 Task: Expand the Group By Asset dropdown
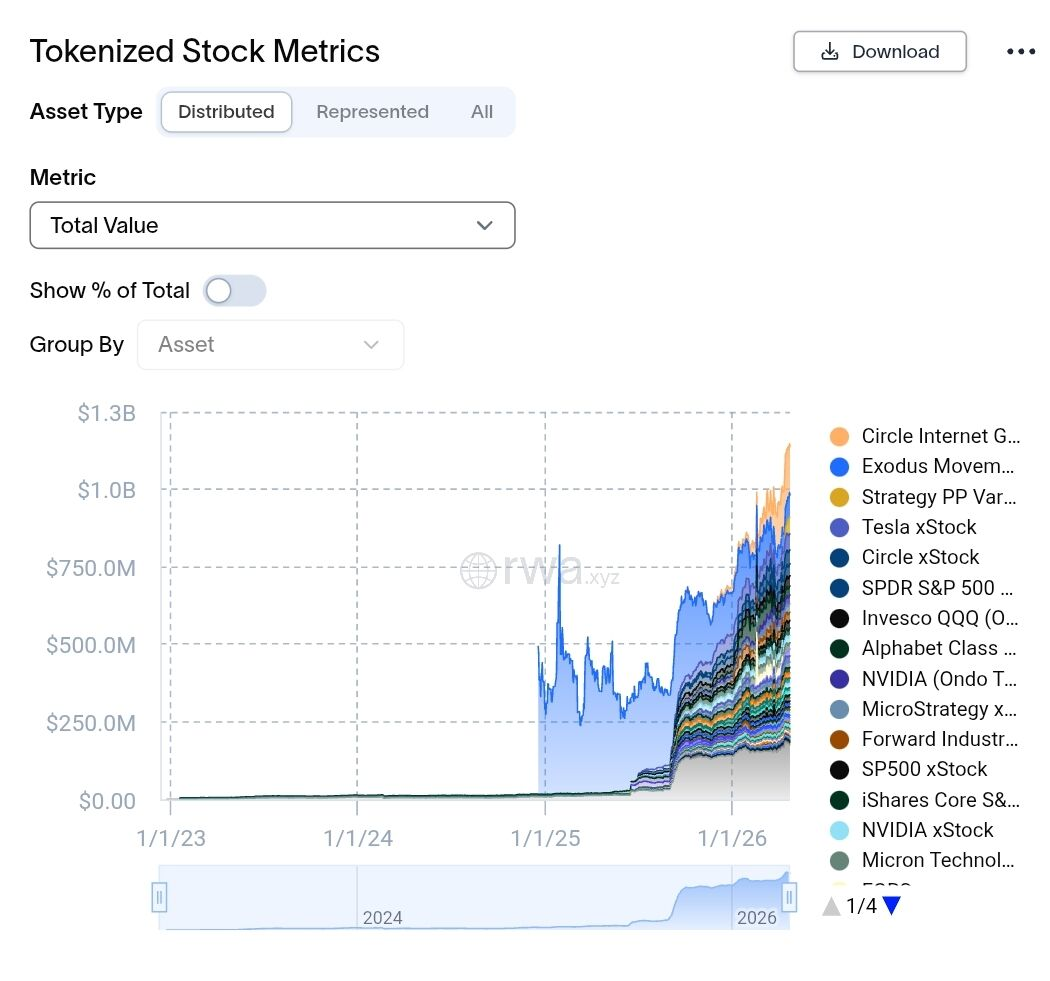[x=270, y=345]
